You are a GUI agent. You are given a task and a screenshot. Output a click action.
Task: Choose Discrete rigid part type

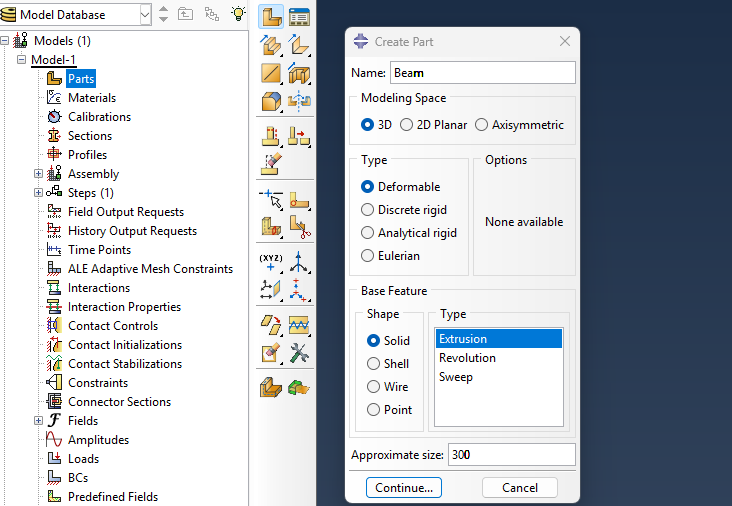pos(368,210)
